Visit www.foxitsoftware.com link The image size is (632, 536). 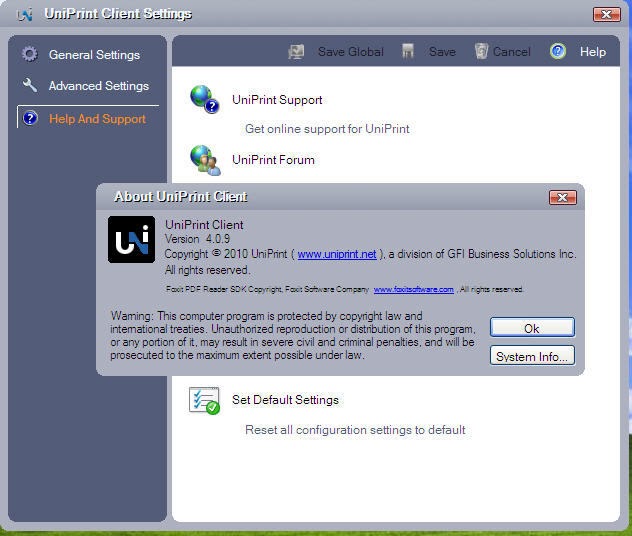tap(414, 289)
